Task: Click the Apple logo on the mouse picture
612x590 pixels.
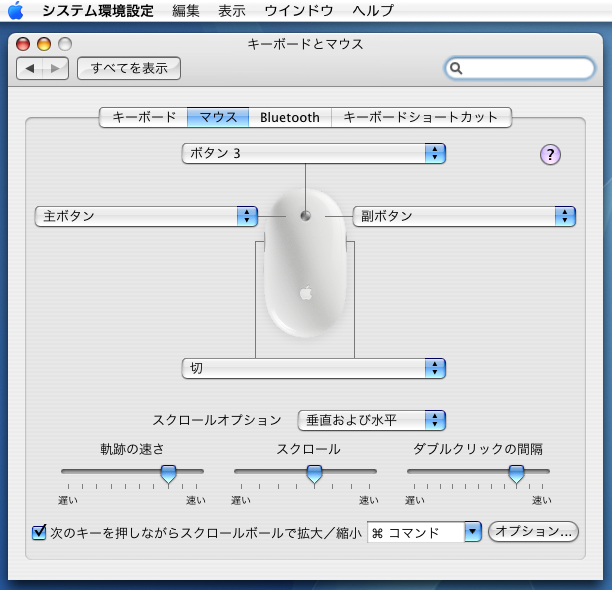Action: tap(306, 292)
